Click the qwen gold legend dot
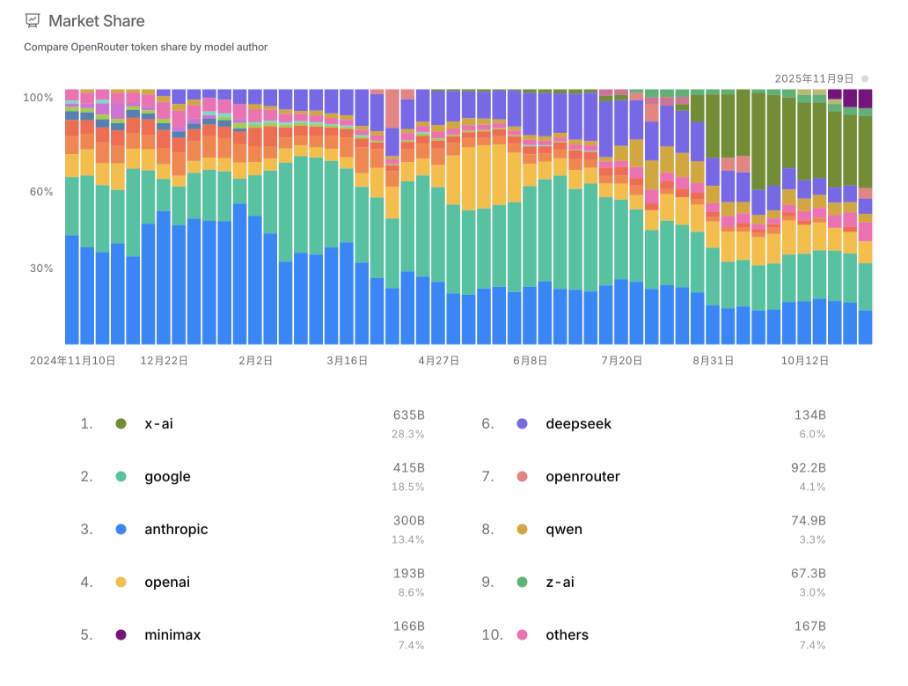The image size is (908, 686). (522, 530)
